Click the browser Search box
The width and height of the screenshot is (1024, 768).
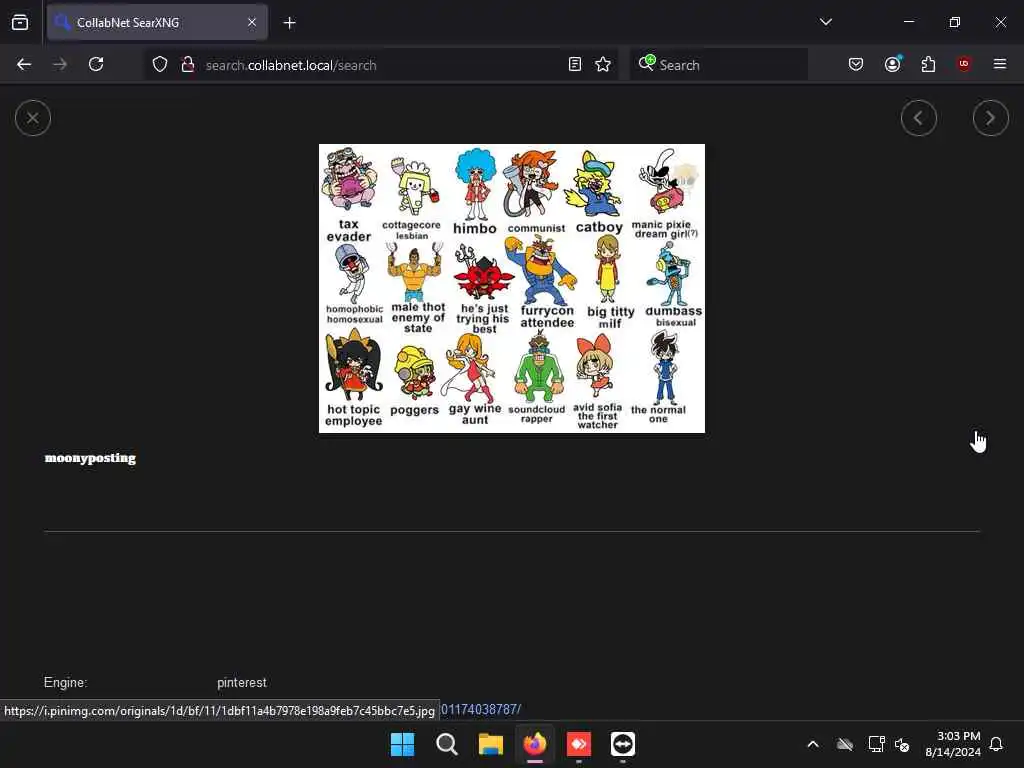[x=718, y=65]
